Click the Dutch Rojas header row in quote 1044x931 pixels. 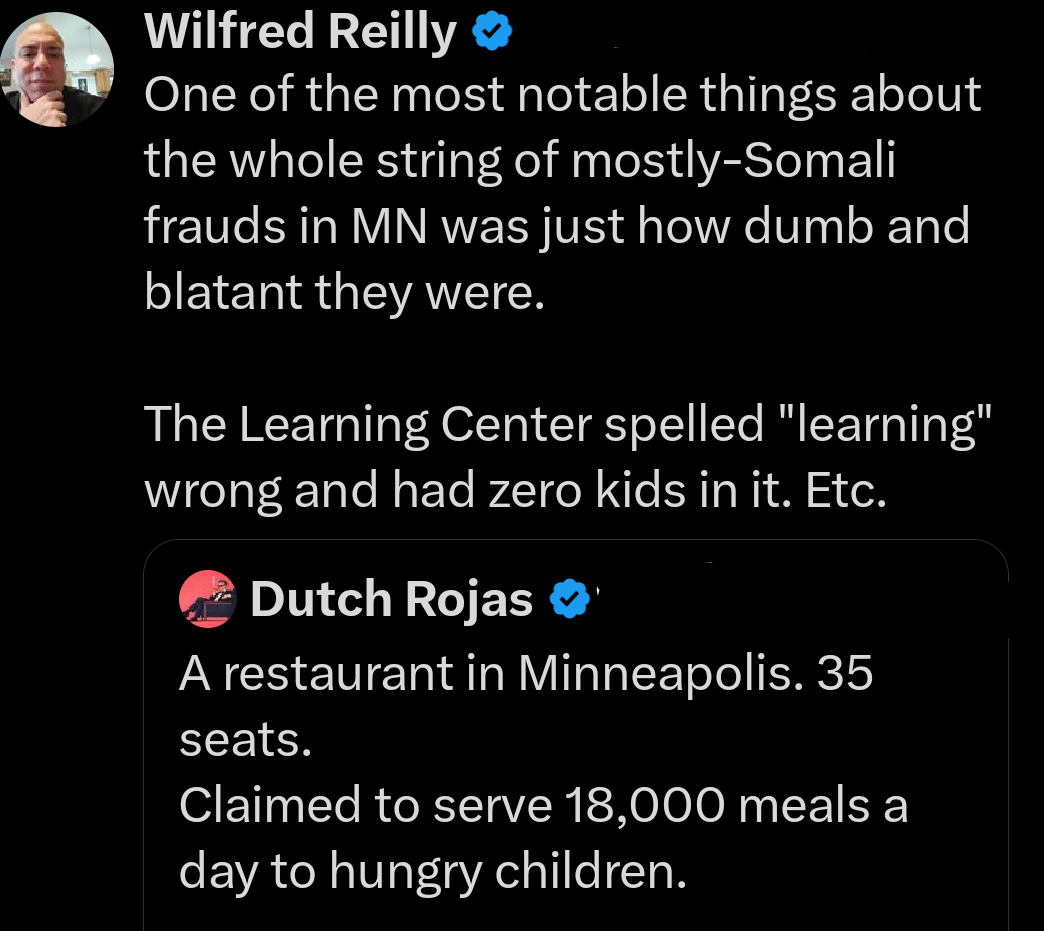point(390,599)
